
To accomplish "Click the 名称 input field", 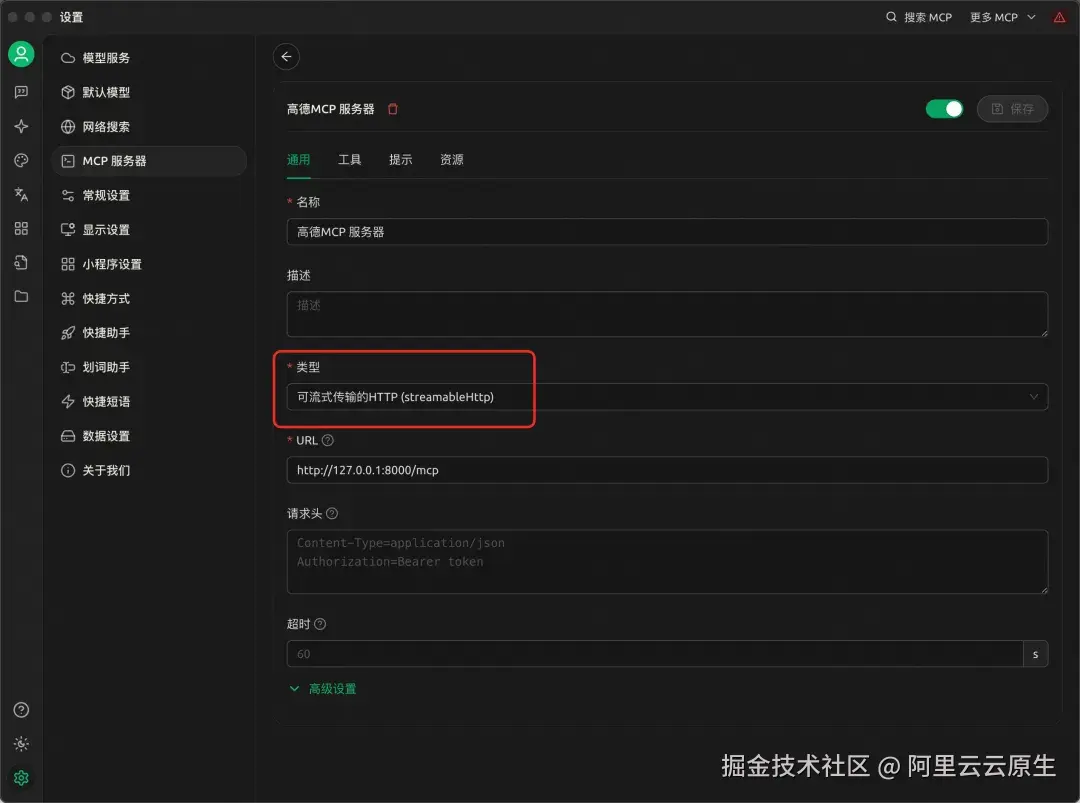I will click(x=667, y=232).
